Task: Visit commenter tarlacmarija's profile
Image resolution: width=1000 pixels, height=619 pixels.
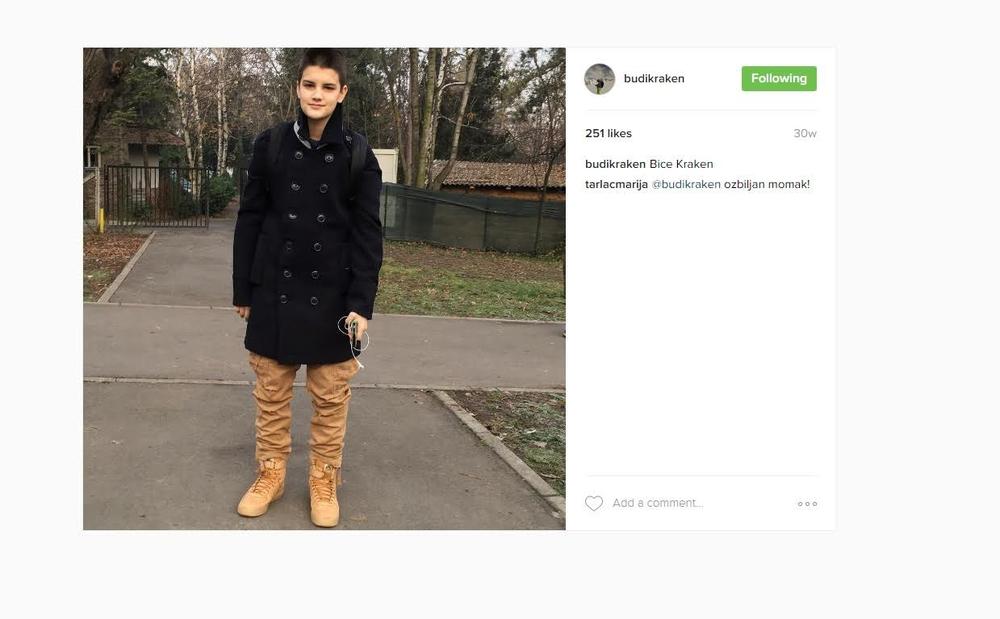Action: pyautogui.click(x=616, y=184)
